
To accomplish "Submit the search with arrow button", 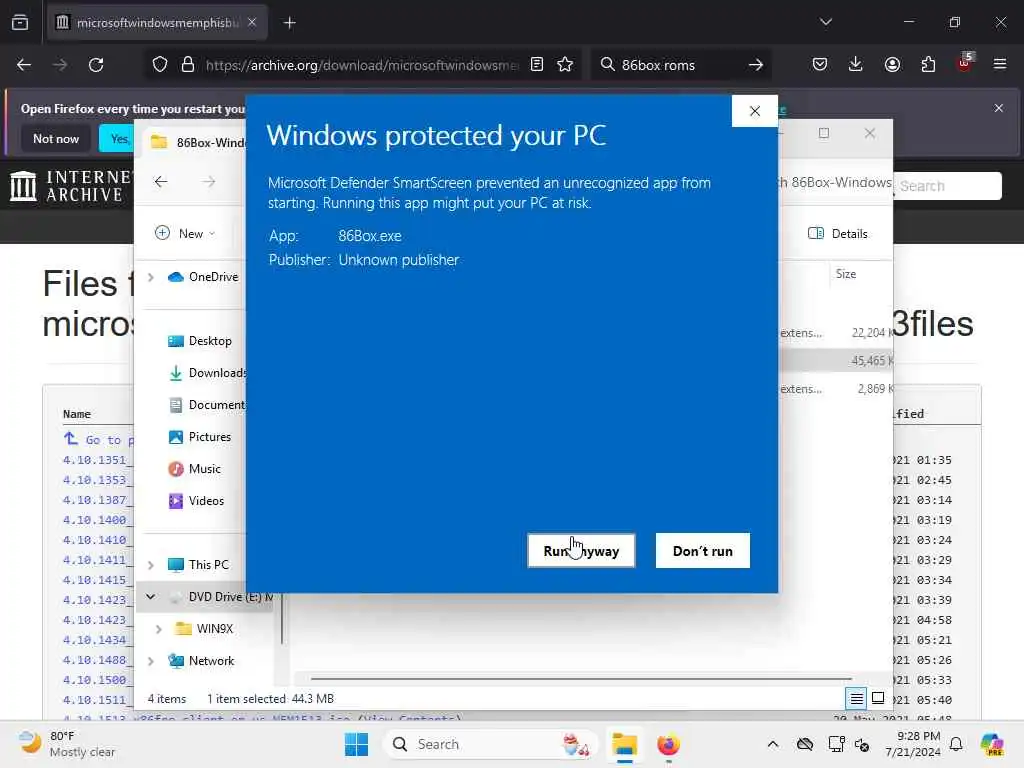I will tap(756, 65).
